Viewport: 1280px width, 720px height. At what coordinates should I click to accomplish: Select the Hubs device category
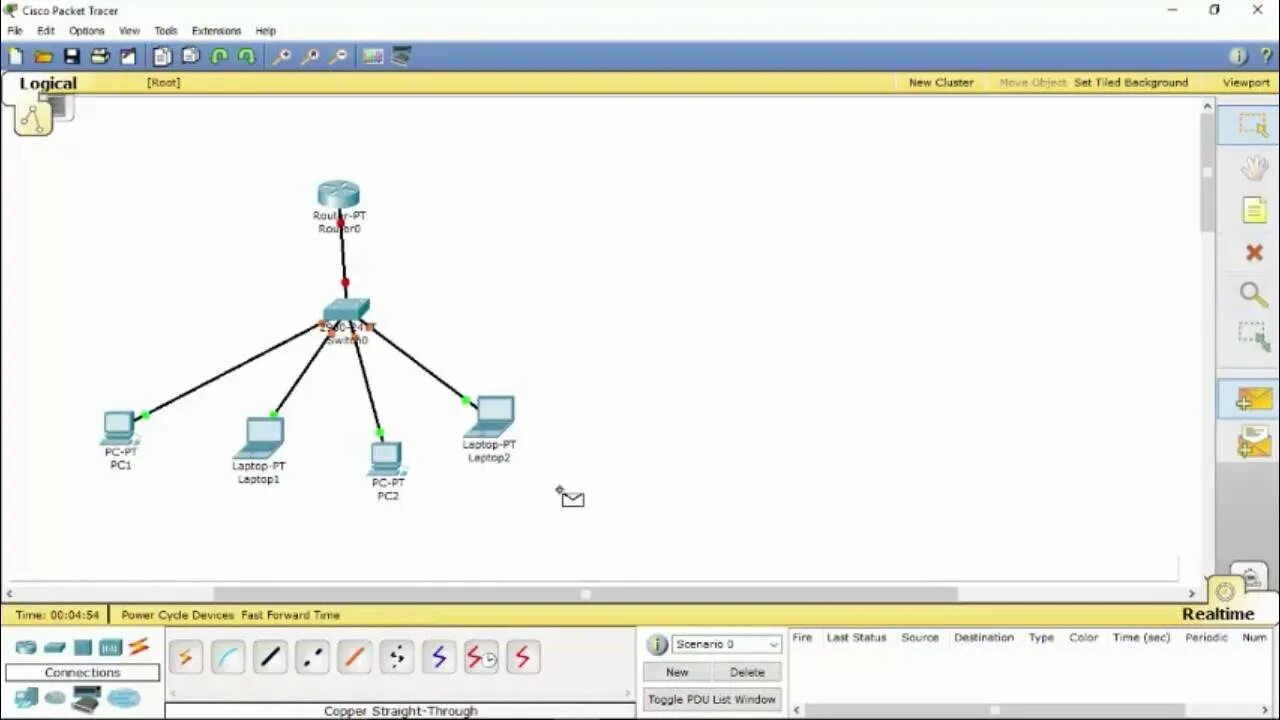click(x=83, y=648)
